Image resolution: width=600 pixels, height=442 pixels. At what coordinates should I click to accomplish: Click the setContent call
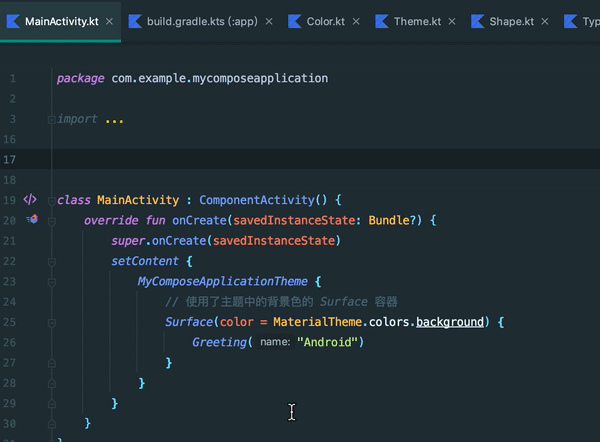coord(145,261)
